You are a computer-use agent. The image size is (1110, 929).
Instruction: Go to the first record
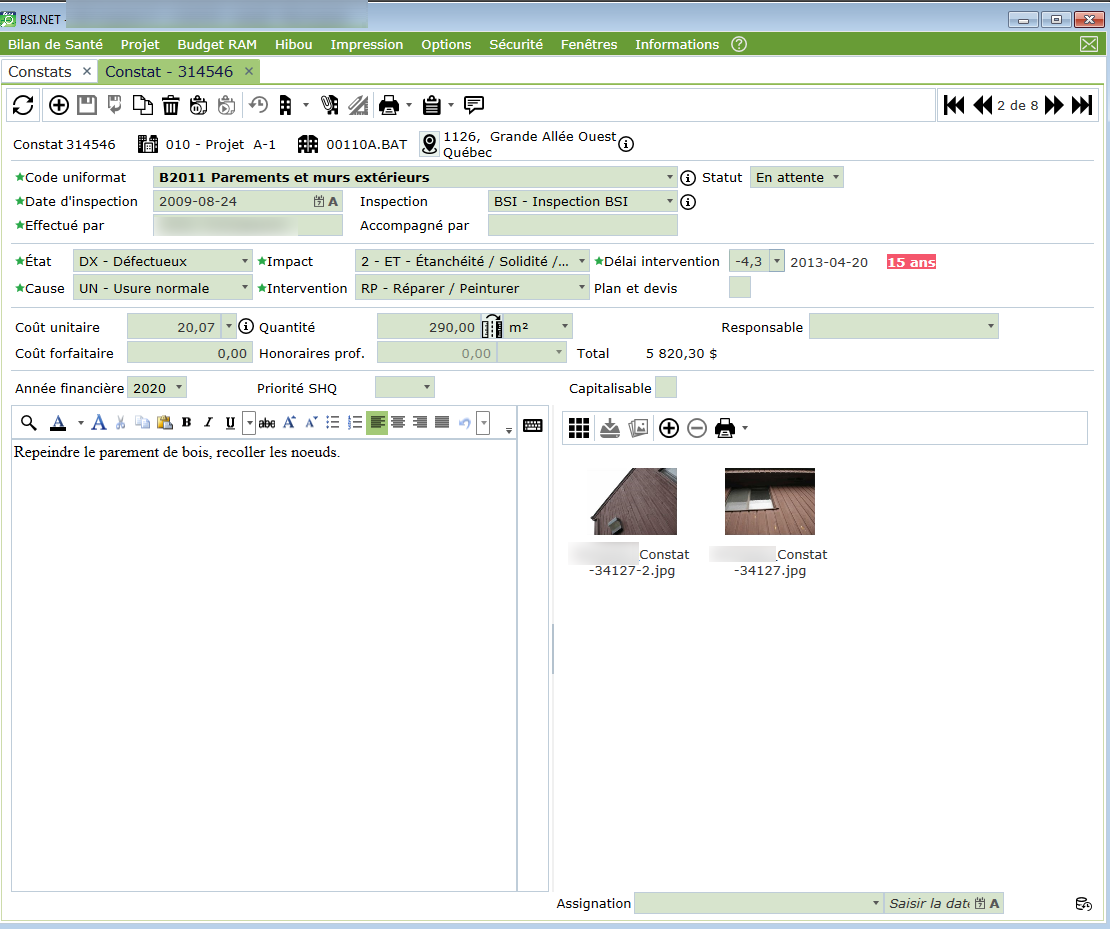[x=954, y=105]
